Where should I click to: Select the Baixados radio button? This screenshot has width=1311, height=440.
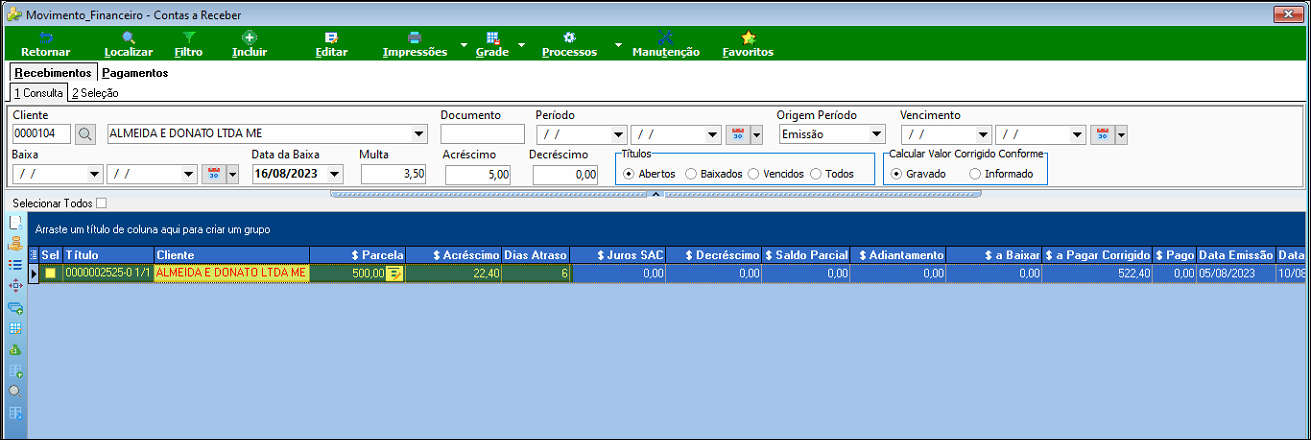(691, 174)
